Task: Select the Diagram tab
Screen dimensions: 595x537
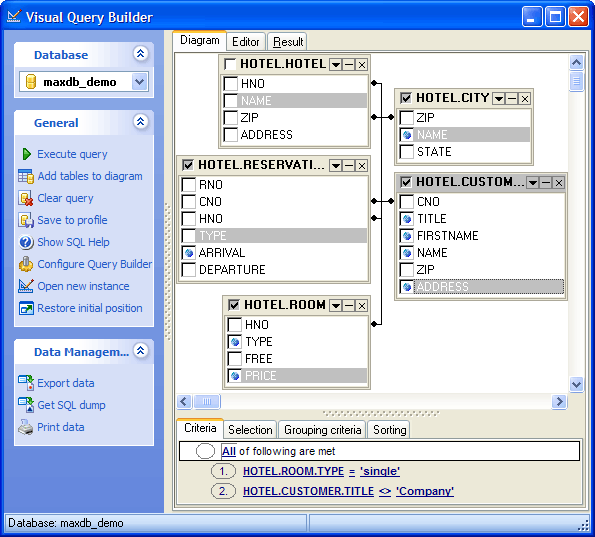Action: tap(200, 40)
